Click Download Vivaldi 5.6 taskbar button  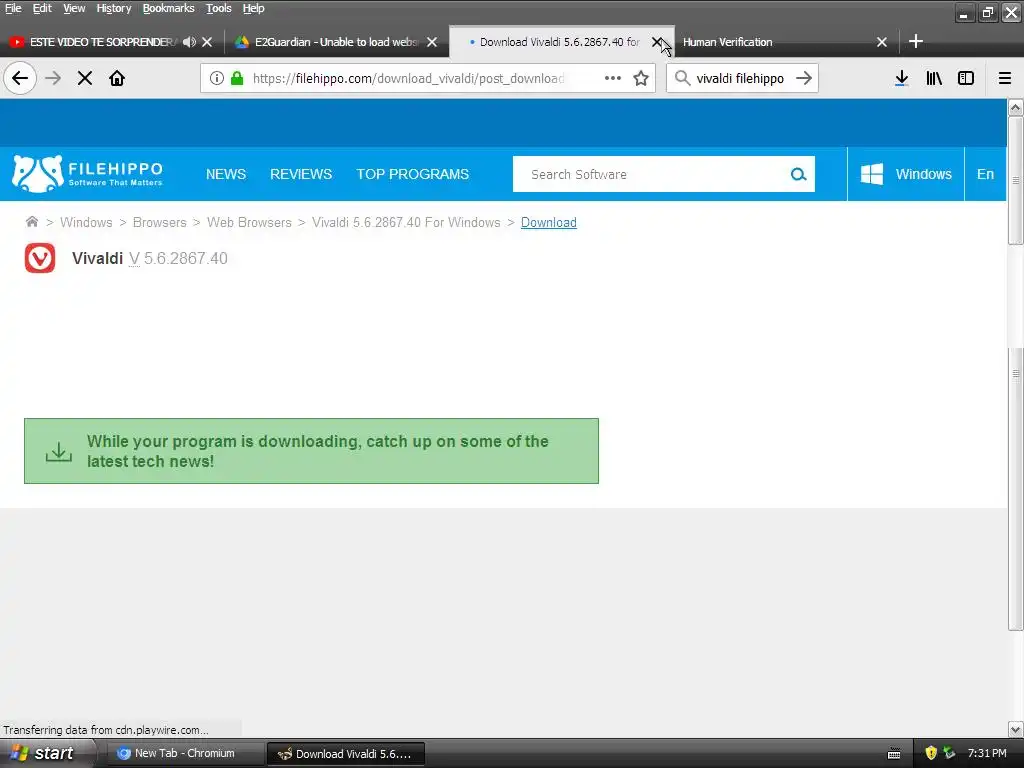pos(347,754)
